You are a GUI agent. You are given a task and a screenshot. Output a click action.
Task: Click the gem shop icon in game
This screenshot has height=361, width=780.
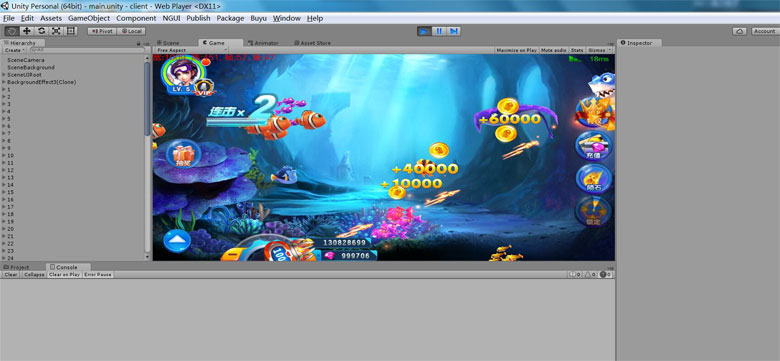coord(594,179)
